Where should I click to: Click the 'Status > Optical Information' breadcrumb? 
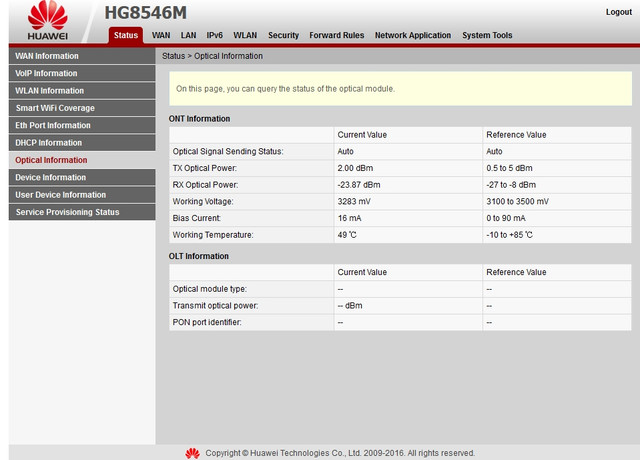point(212,56)
